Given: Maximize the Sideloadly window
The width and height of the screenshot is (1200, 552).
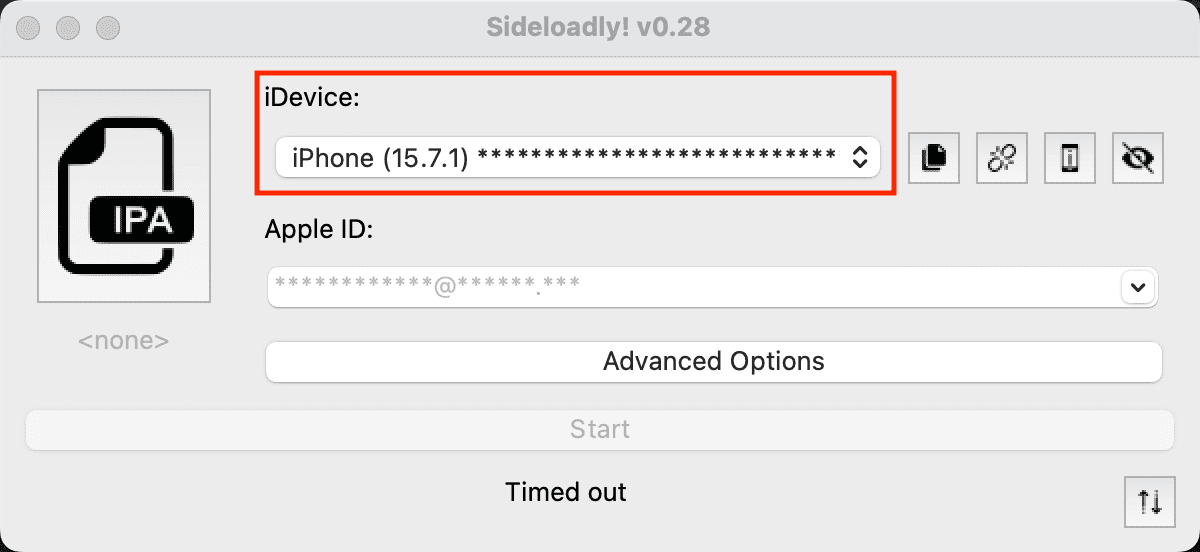Looking at the screenshot, I should pyautogui.click(x=108, y=28).
